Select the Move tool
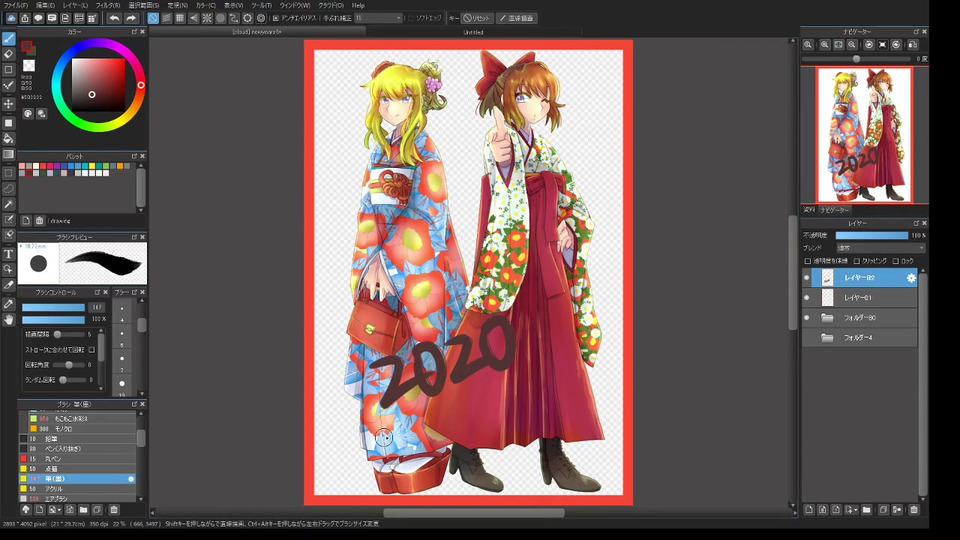Image resolution: width=960 pixels, height=540 pixels. click(9, 104)
